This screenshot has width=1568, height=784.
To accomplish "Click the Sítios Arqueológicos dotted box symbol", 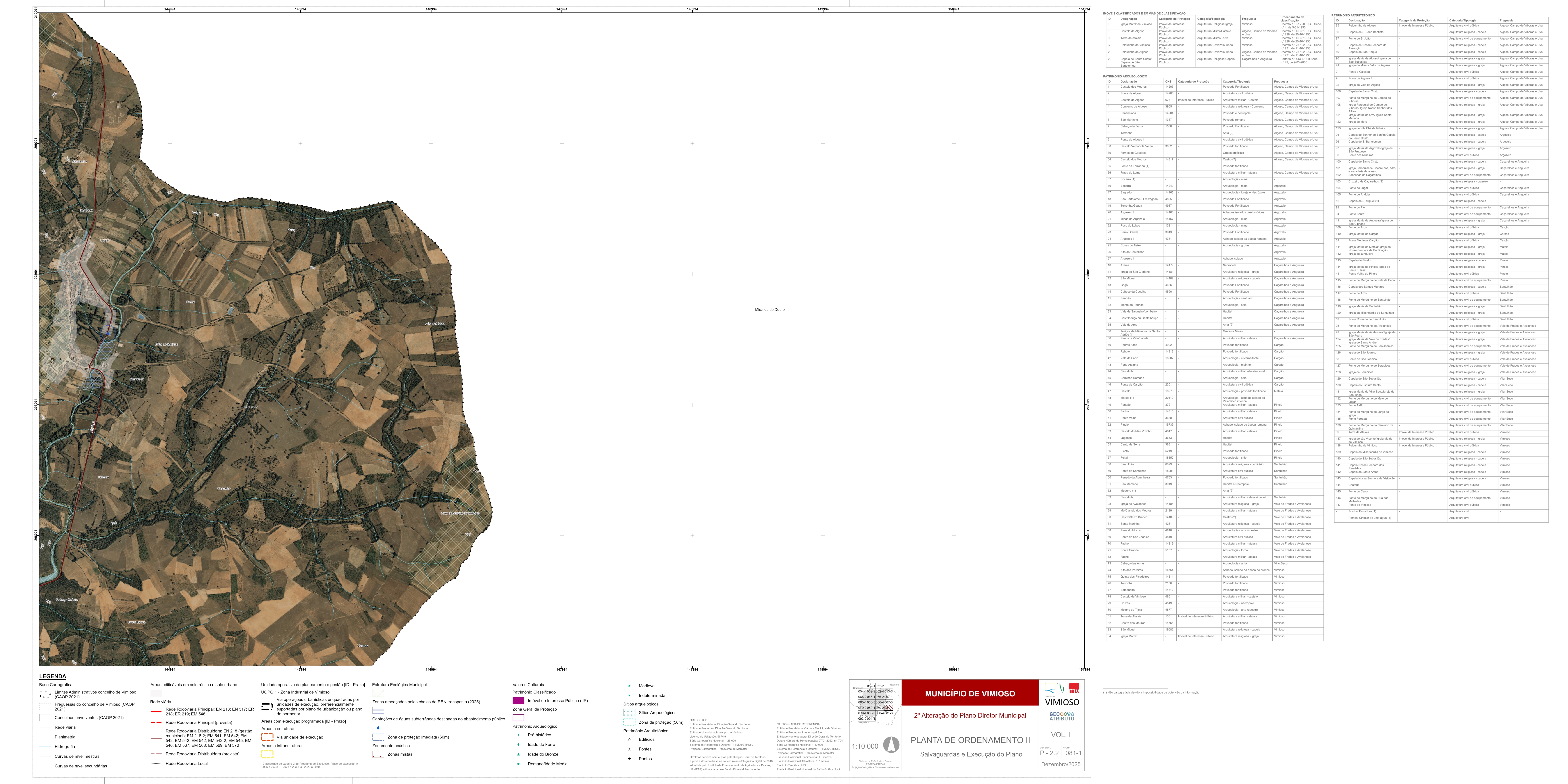I will tap(629, 713).
